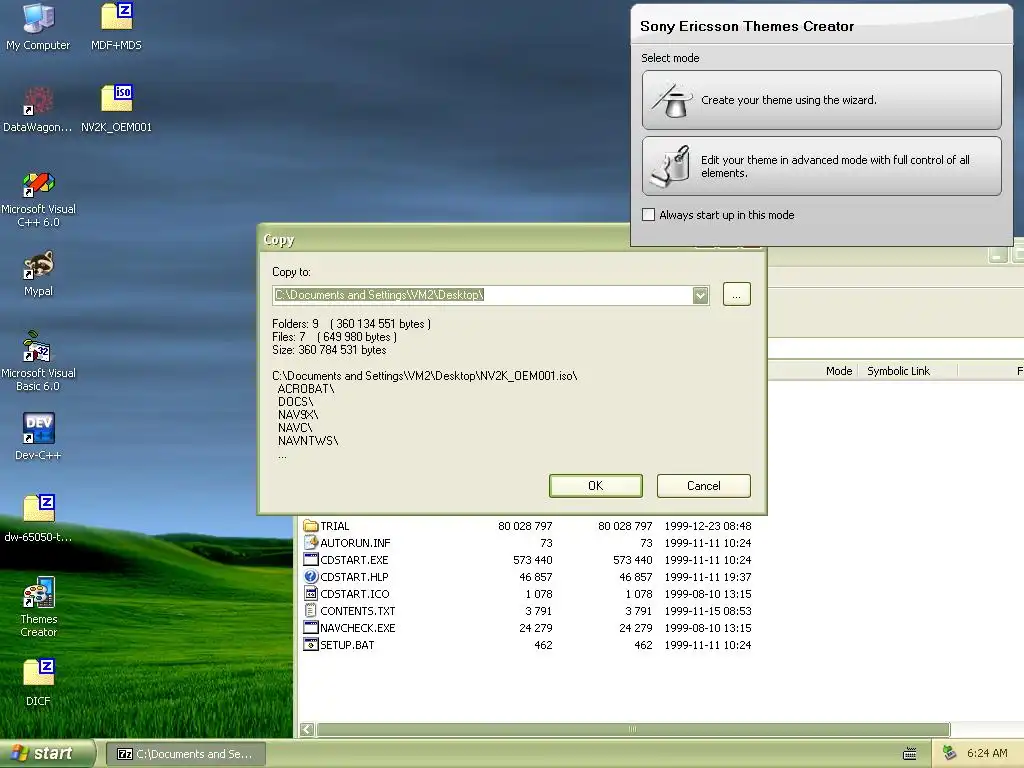Open the Windows start menu
This screenshot has height=768, width=1024.
click(x=47, y=754)
